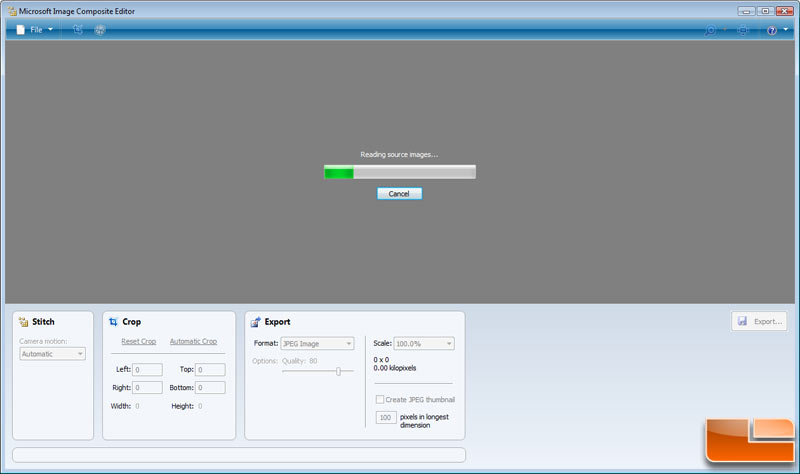Cancel reading the source images

[399, 193]
